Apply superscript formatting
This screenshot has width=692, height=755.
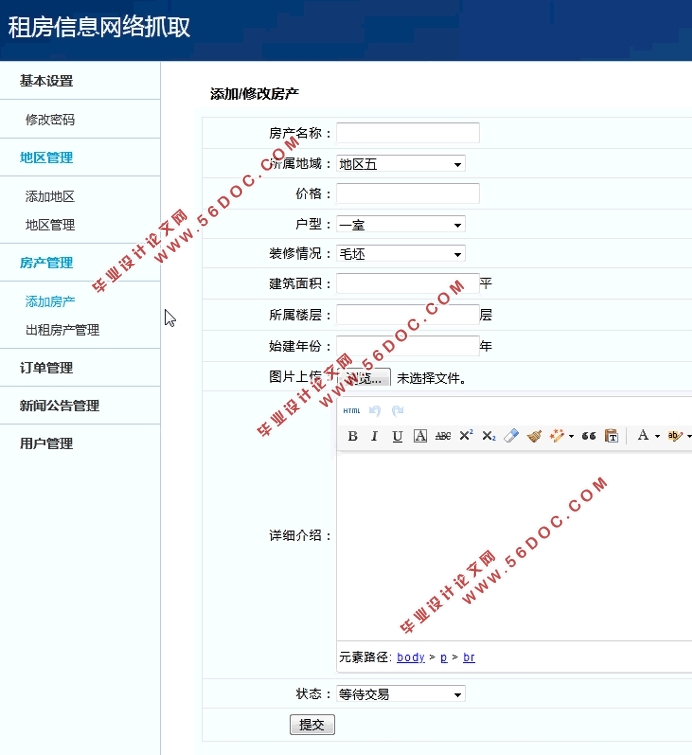[466, 436]
